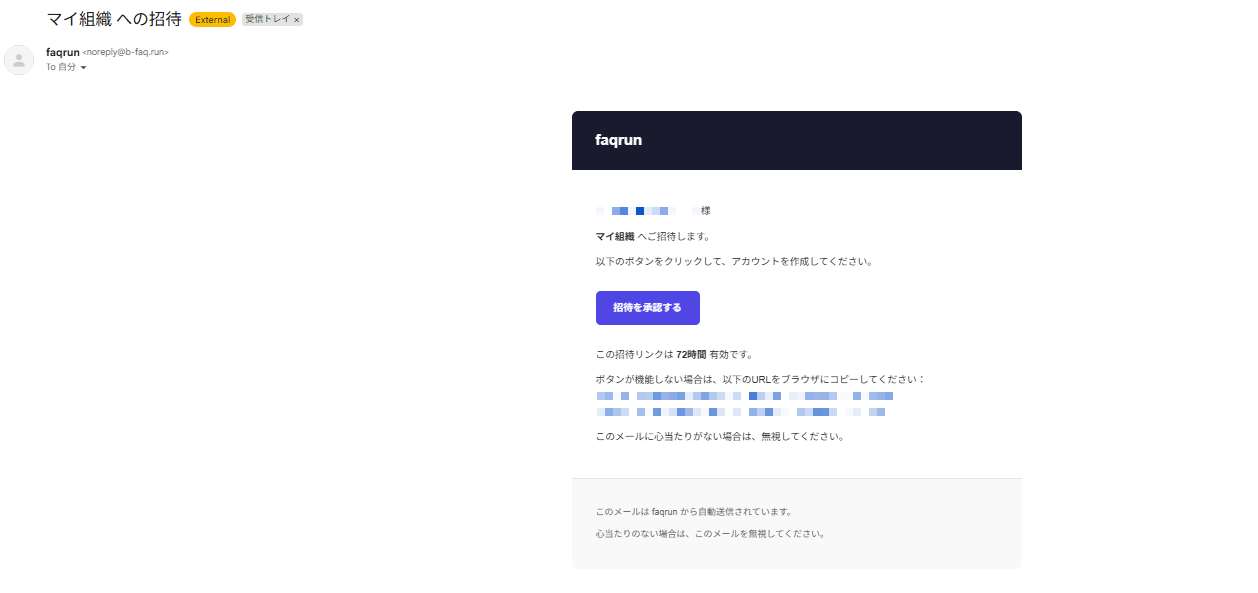Click the line マイ組織 へご招待します
The width and height of the screenshot is (1258, 593).
[x=652, y=237]
